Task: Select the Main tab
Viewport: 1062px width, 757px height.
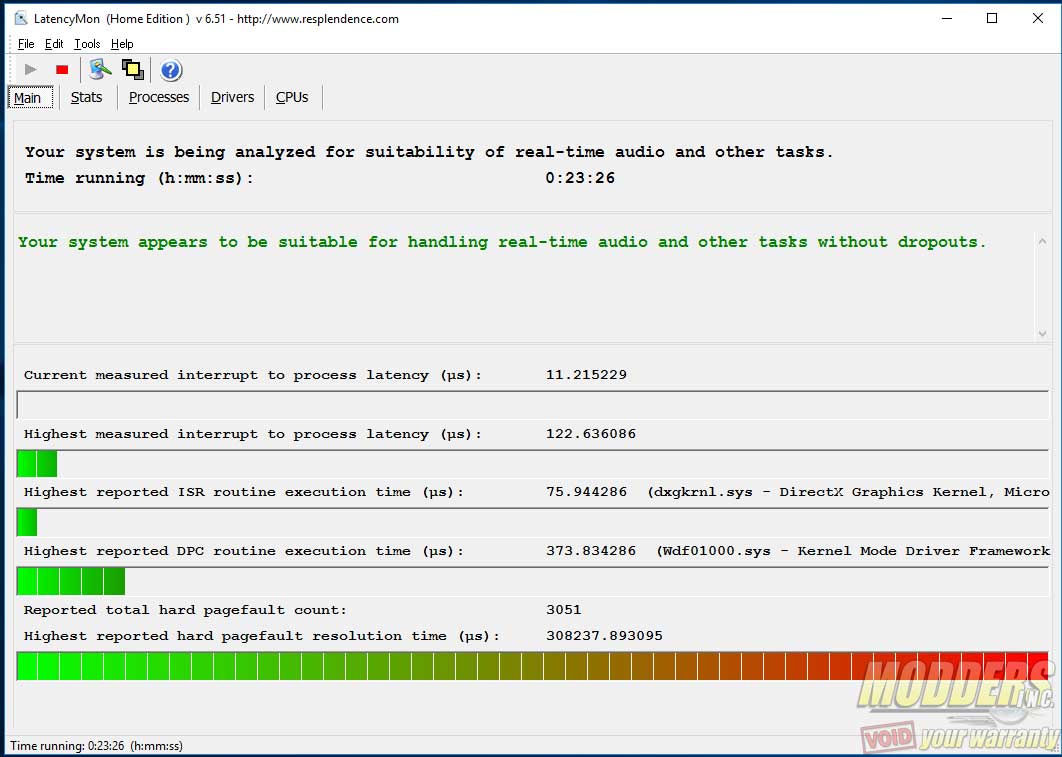Action: pos(28,98)
